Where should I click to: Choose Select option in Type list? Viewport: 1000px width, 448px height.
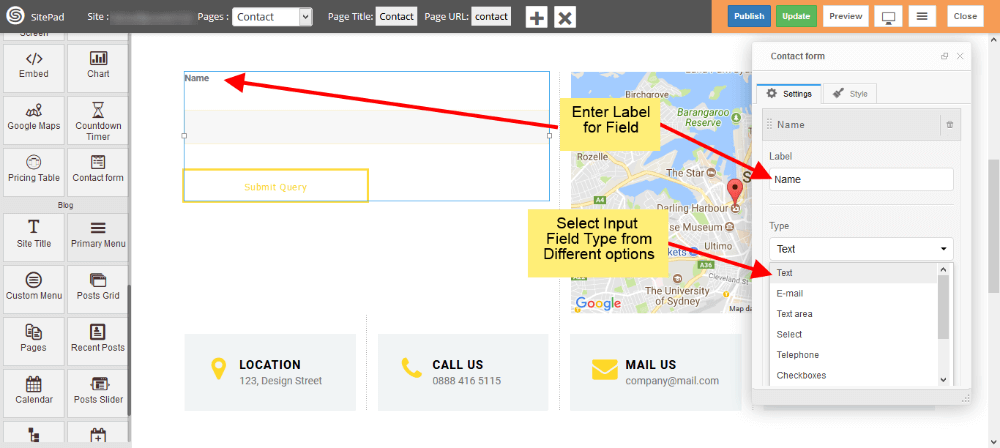854,334
